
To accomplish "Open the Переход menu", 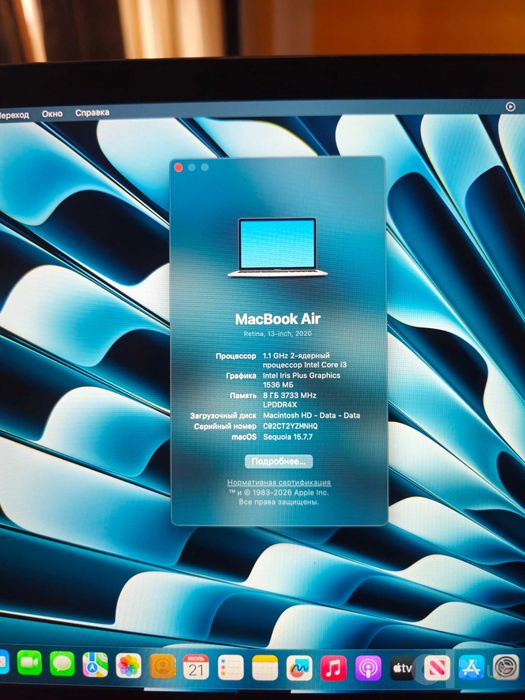I will pyautogui.click(x=15, y=115).
